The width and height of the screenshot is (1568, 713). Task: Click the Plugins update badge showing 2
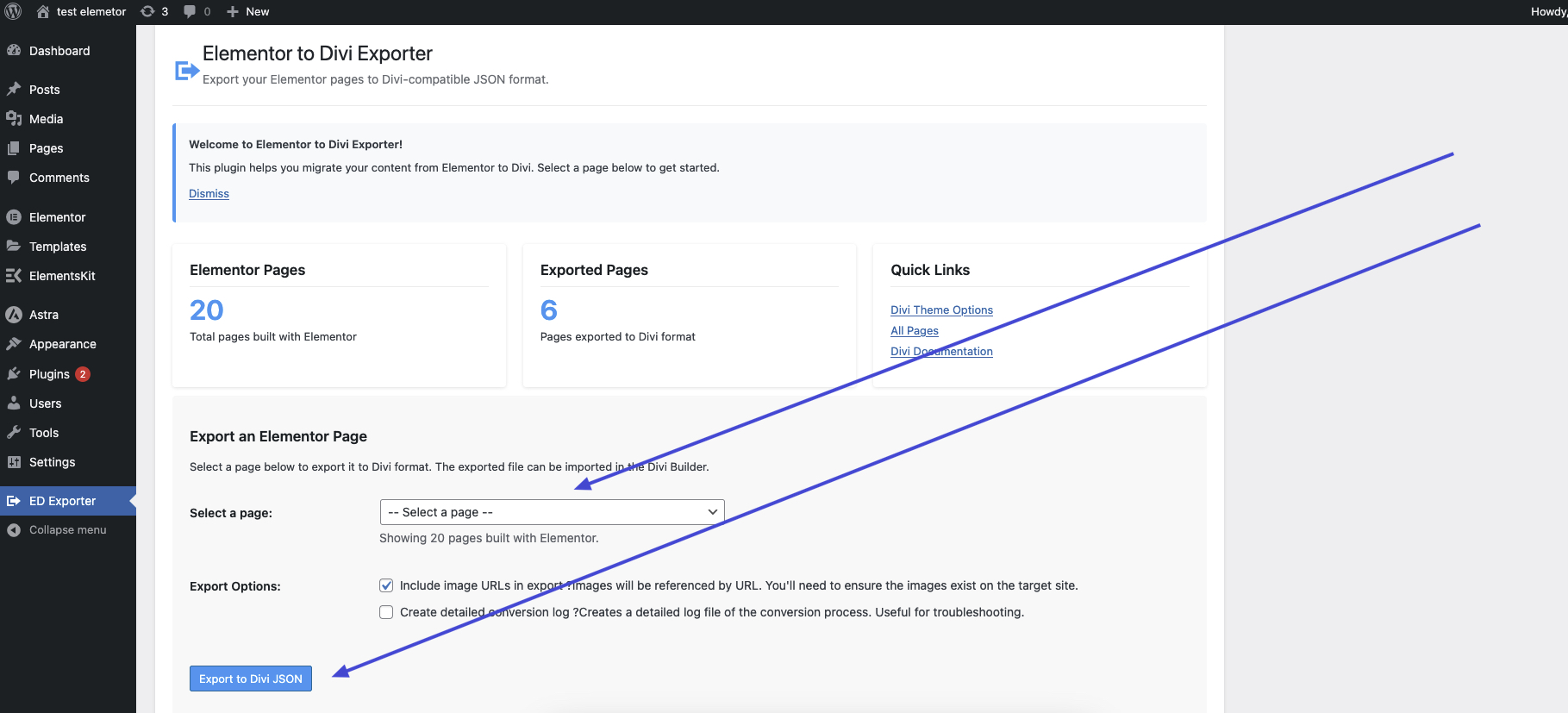pos(83,373)
